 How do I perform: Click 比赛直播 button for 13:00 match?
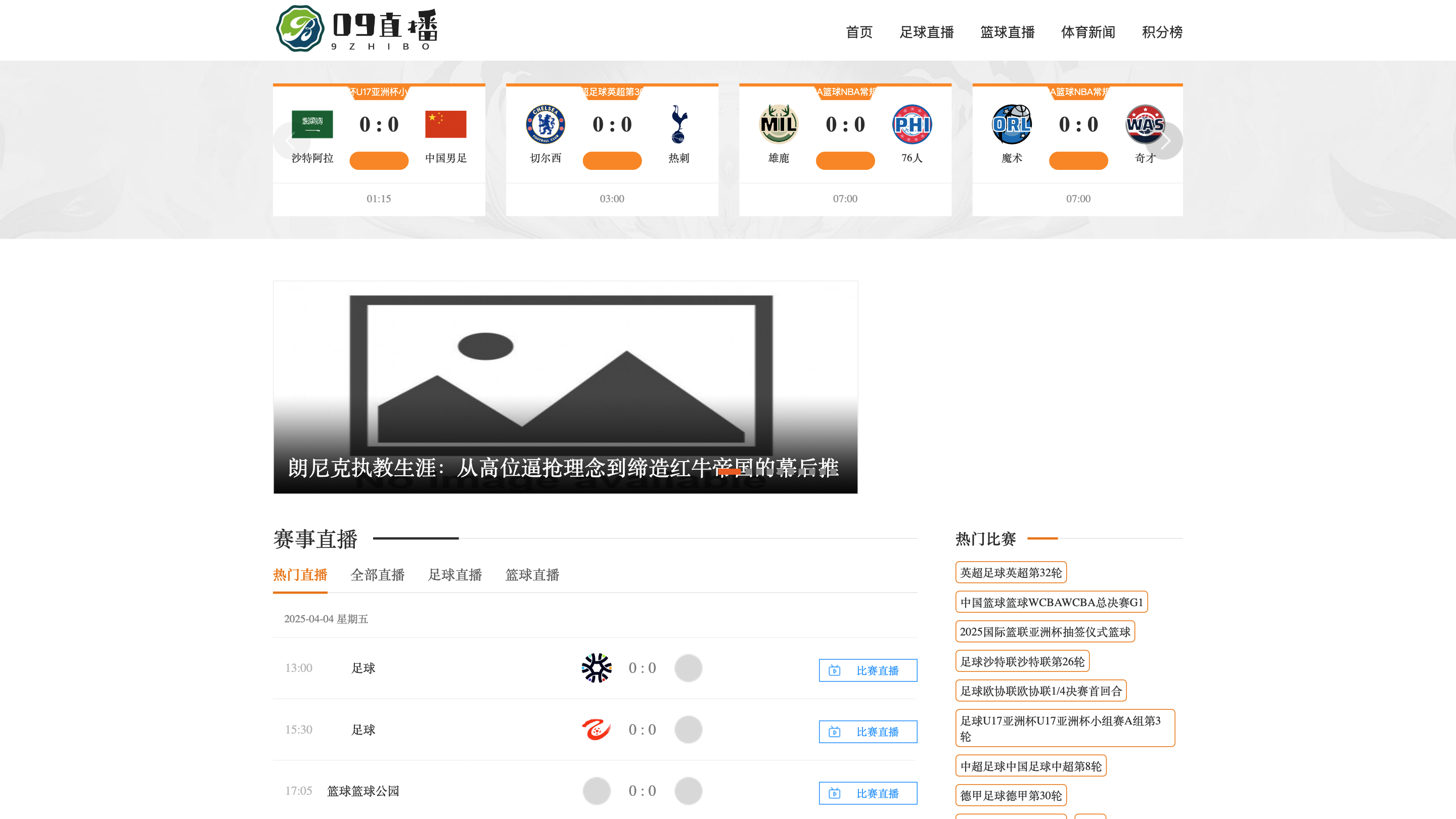pyautogui.click(x=868, y=670)
